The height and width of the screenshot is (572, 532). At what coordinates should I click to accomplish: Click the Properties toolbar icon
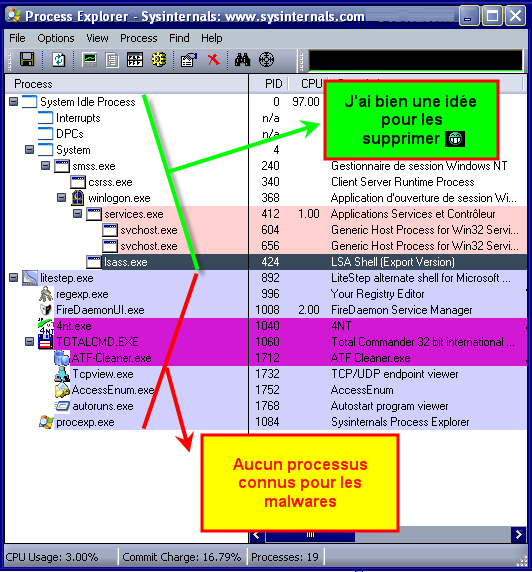click(x=189, y=59)
